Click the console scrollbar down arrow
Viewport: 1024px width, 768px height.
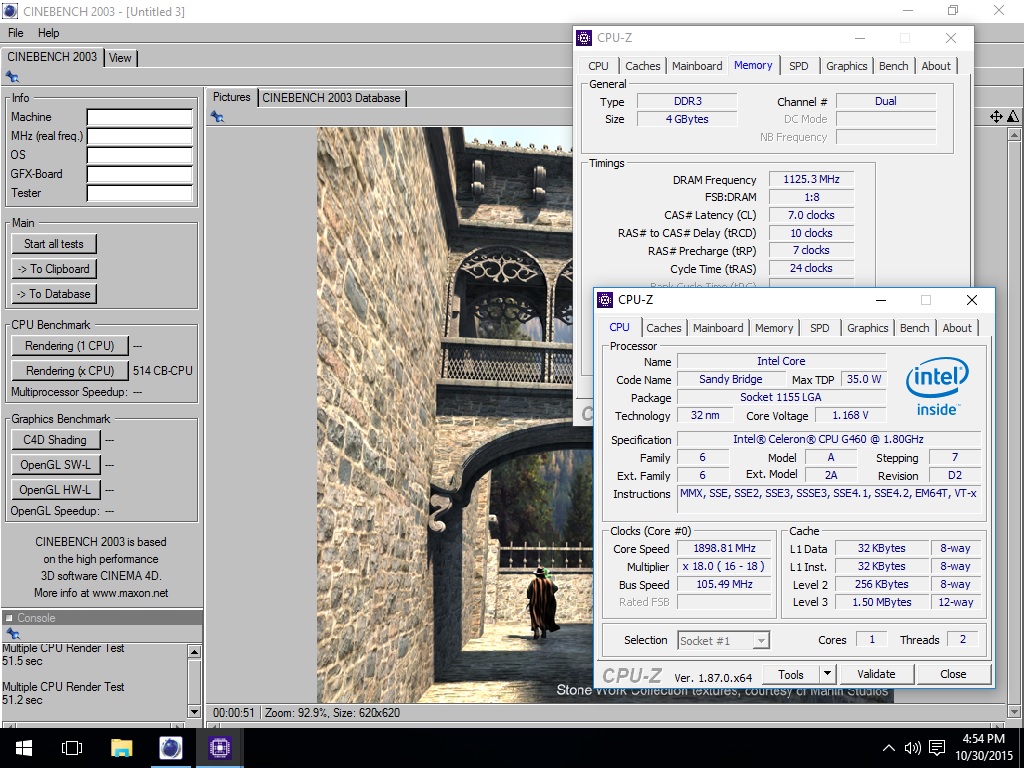point(194,711)
